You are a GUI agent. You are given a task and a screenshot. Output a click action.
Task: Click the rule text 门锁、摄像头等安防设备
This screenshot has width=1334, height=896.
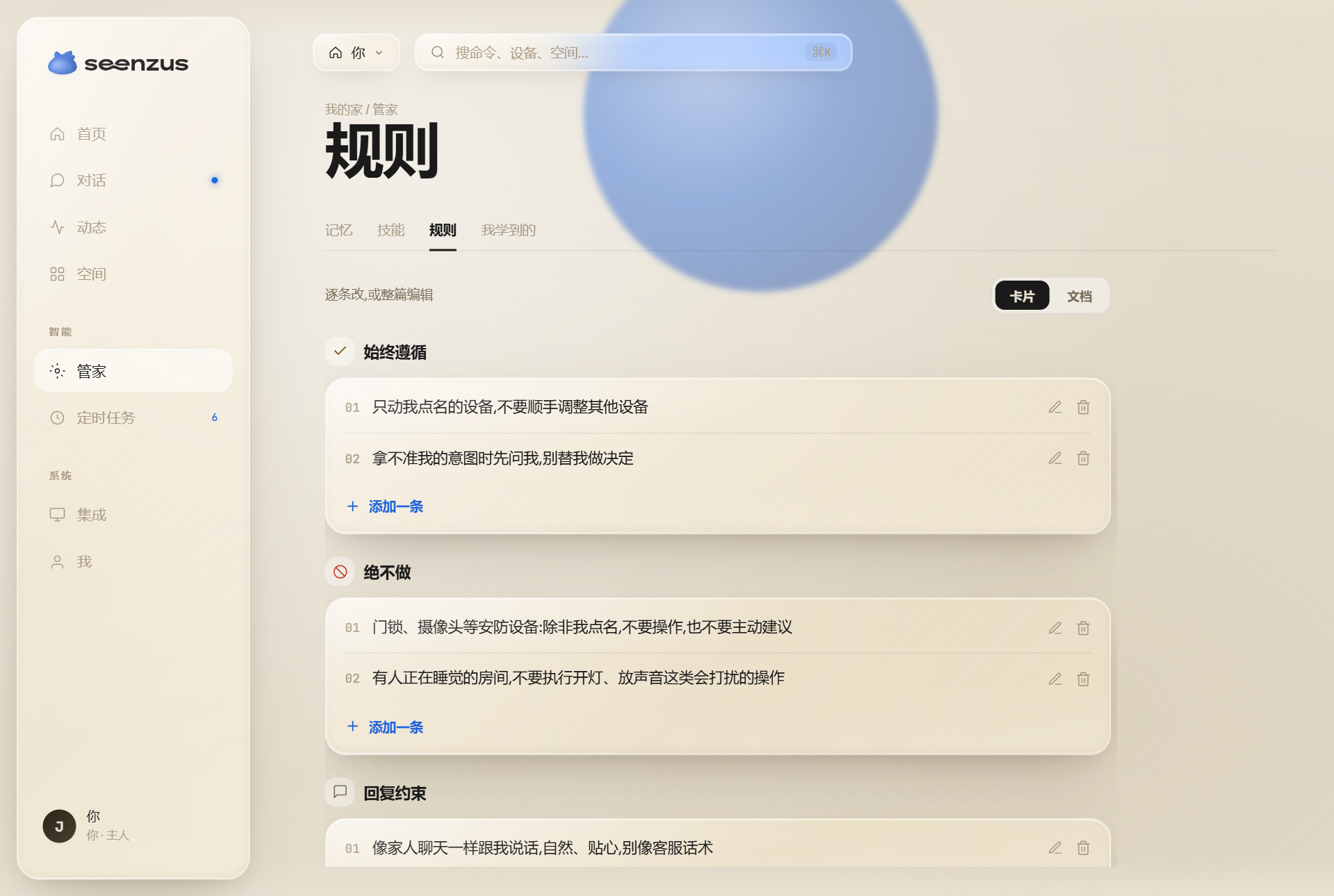pos(582,627)
